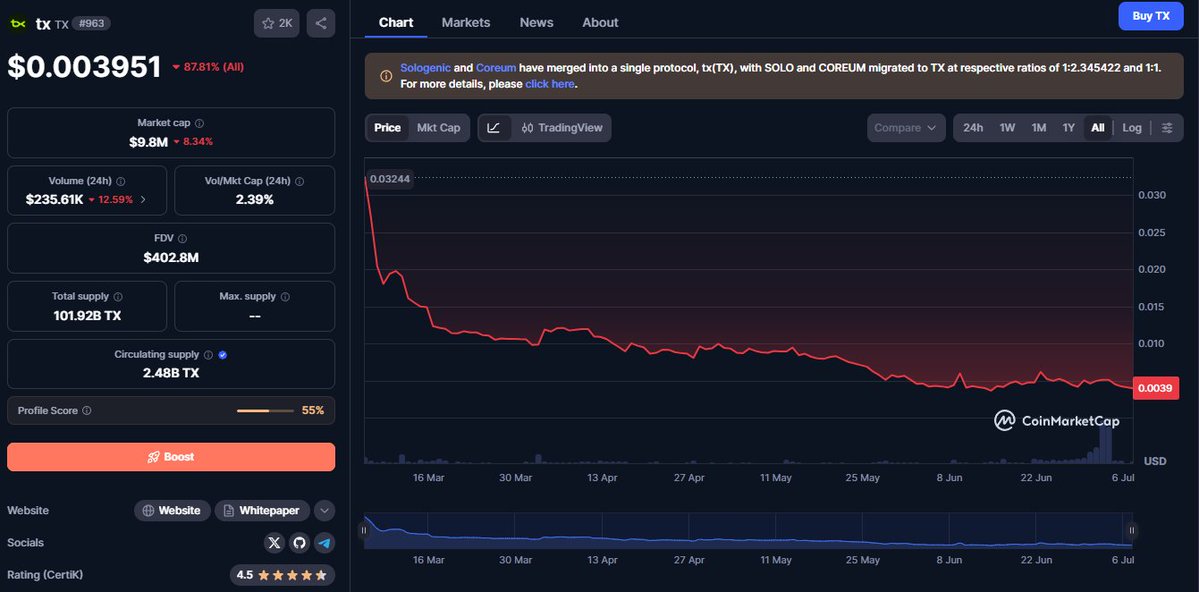Click the $402.8M FDV value
This screenshot has width=1199, height=592.
171,258
